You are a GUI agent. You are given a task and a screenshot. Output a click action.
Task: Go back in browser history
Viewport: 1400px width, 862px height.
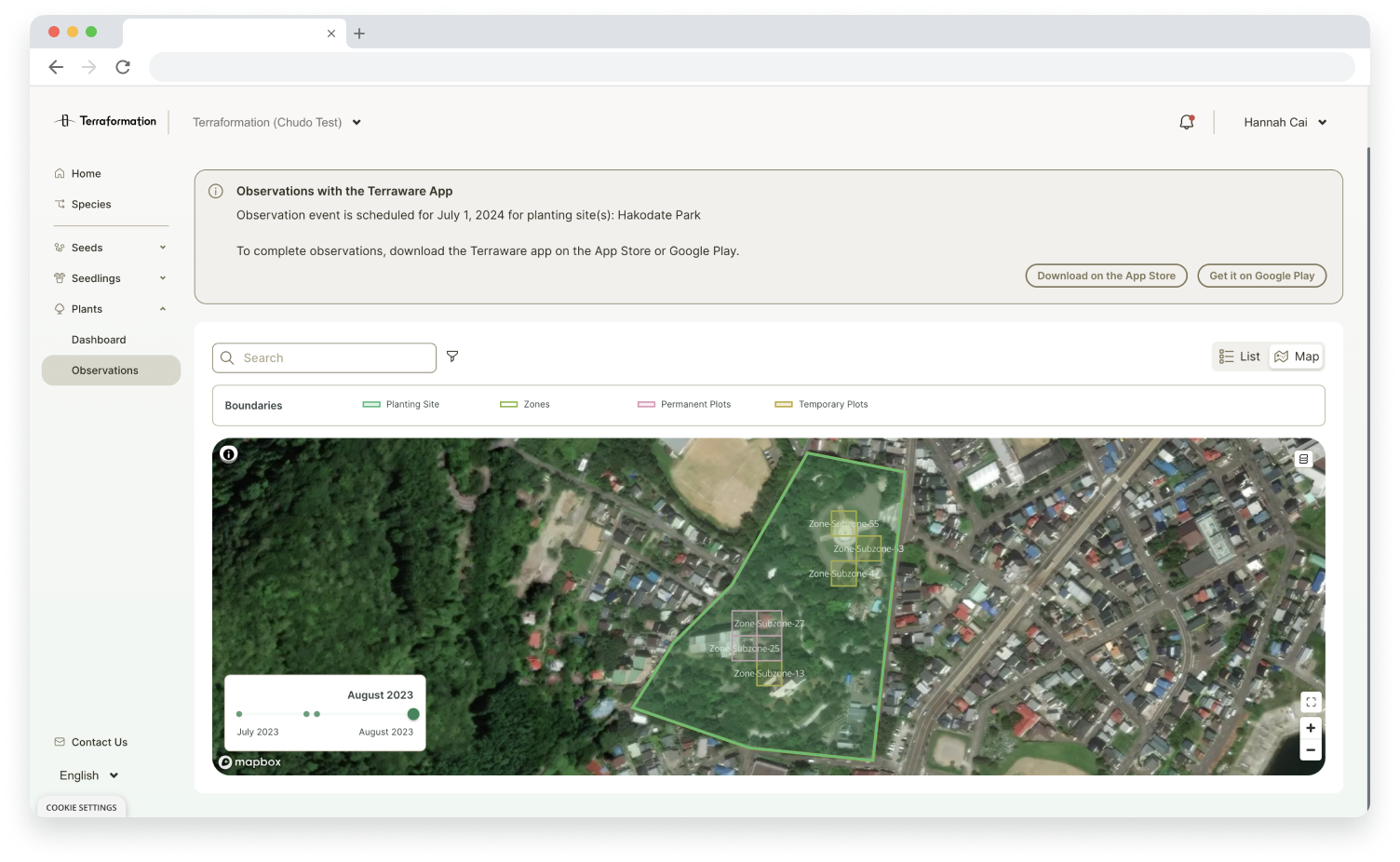[x=56, y=67]
